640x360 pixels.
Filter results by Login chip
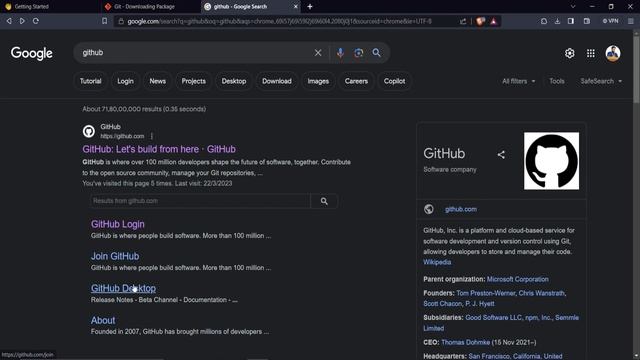(125, 81)
